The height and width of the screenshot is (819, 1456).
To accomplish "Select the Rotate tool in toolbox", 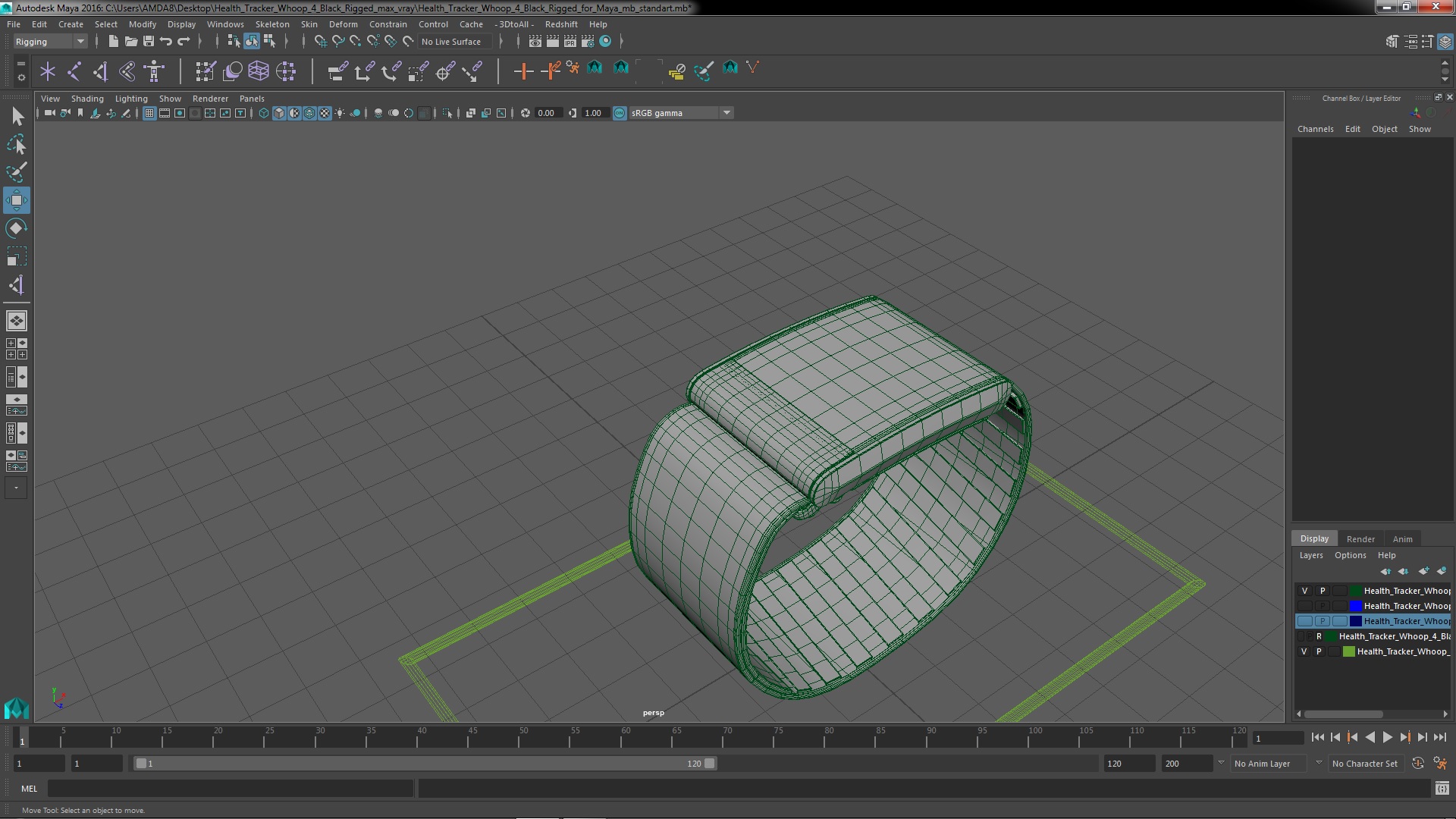I will pyautogui.click(x=16, y=228).
